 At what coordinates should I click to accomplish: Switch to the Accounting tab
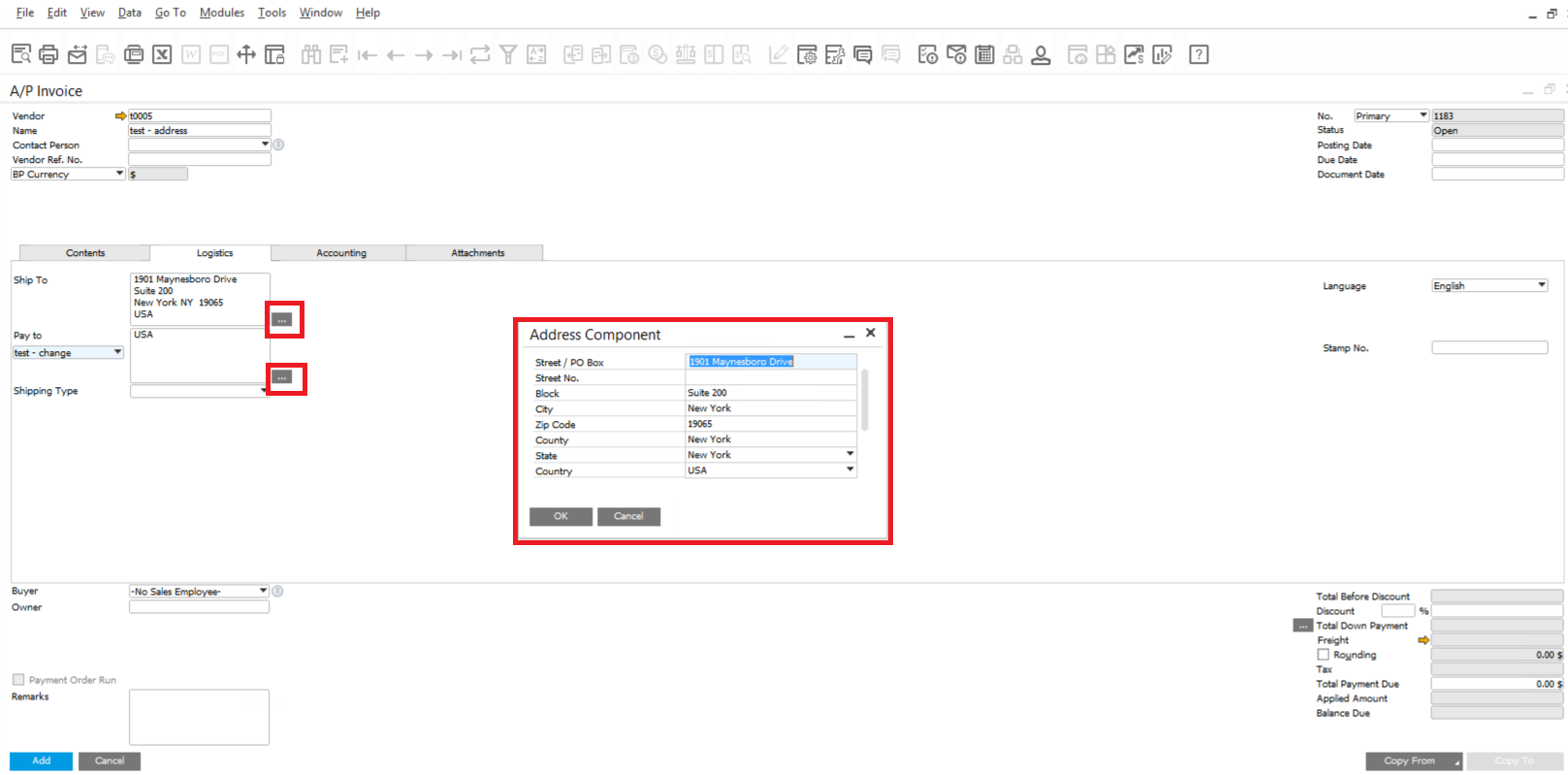341,253
